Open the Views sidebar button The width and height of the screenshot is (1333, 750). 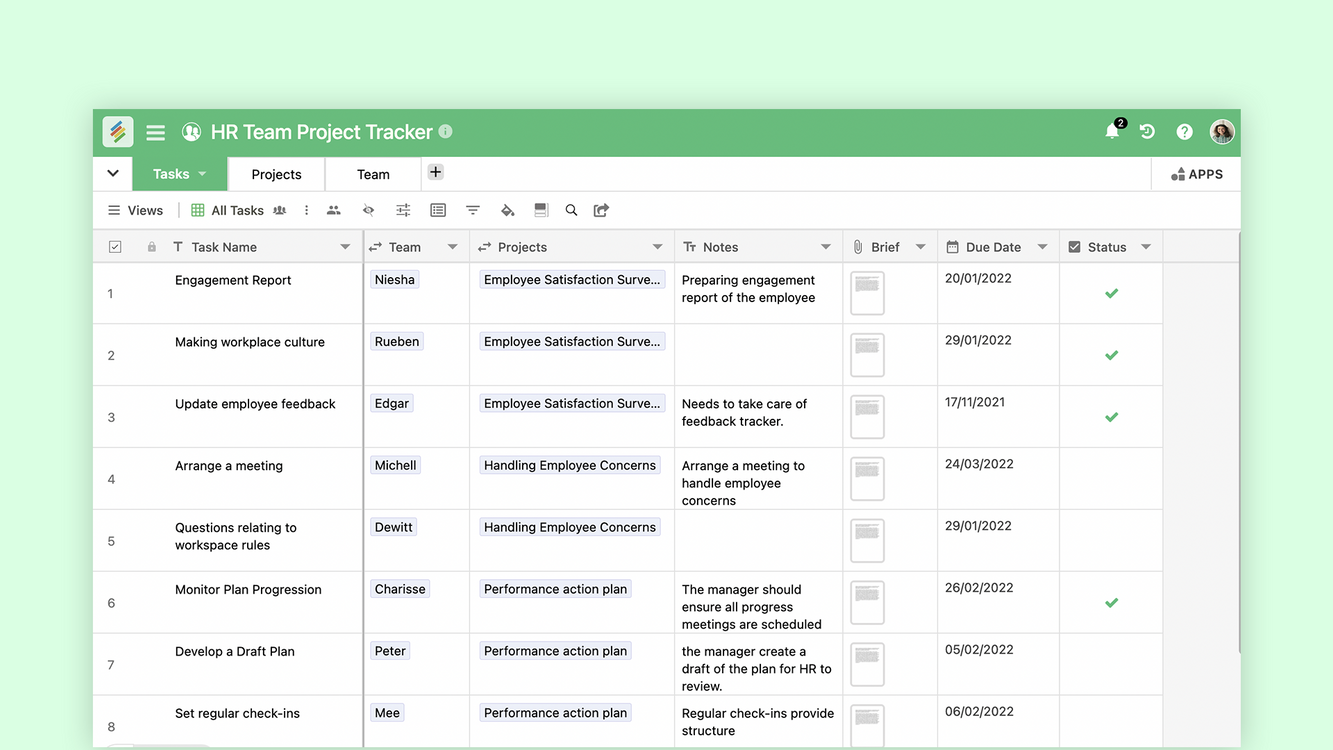pyautogui.click(x=135, y=210)
